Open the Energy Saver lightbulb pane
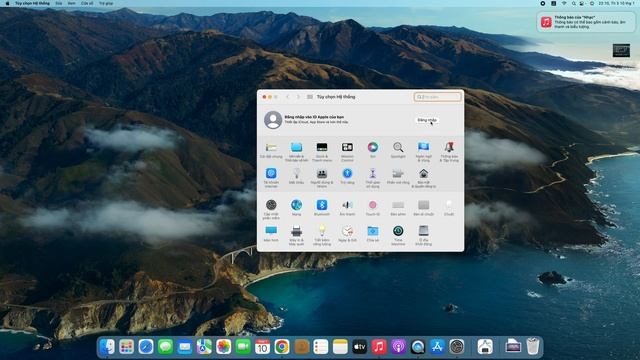This screenshot has height=360, width=640. 322,231
